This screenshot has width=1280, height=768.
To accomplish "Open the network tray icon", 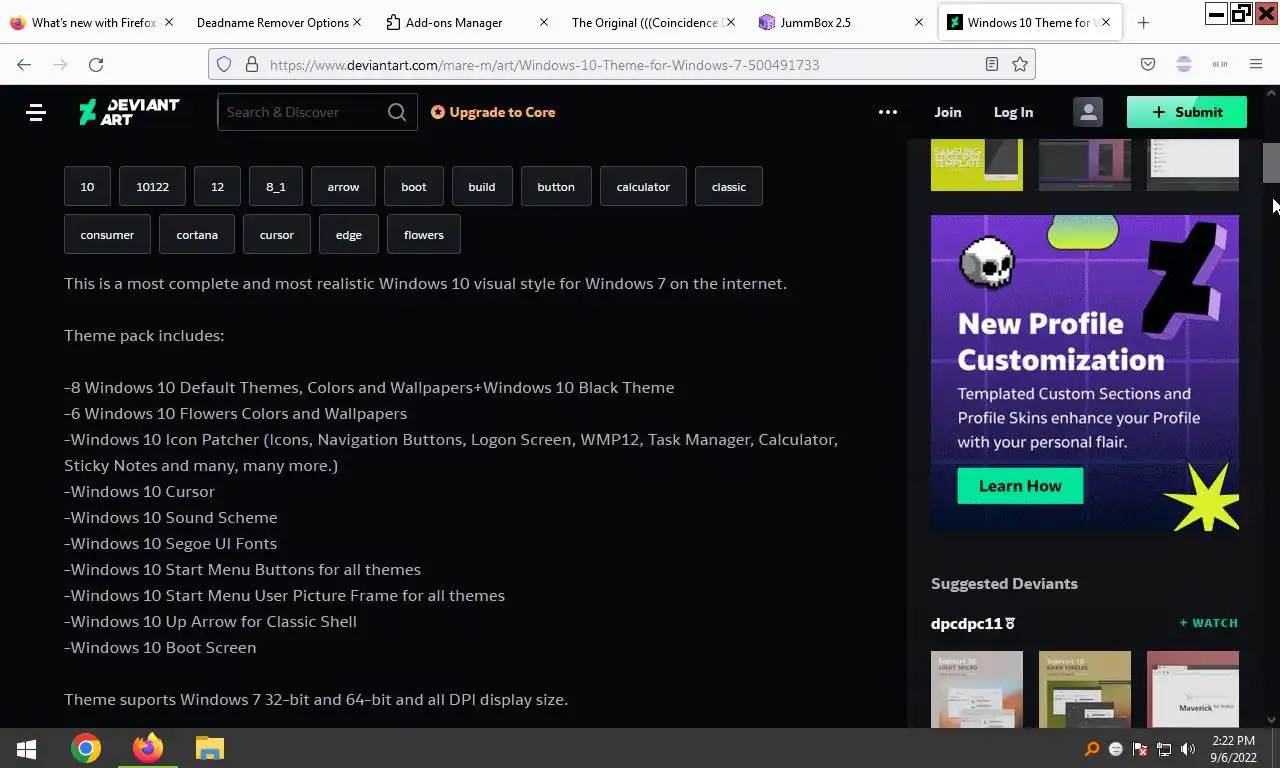I will click(x=1164, y=749).
